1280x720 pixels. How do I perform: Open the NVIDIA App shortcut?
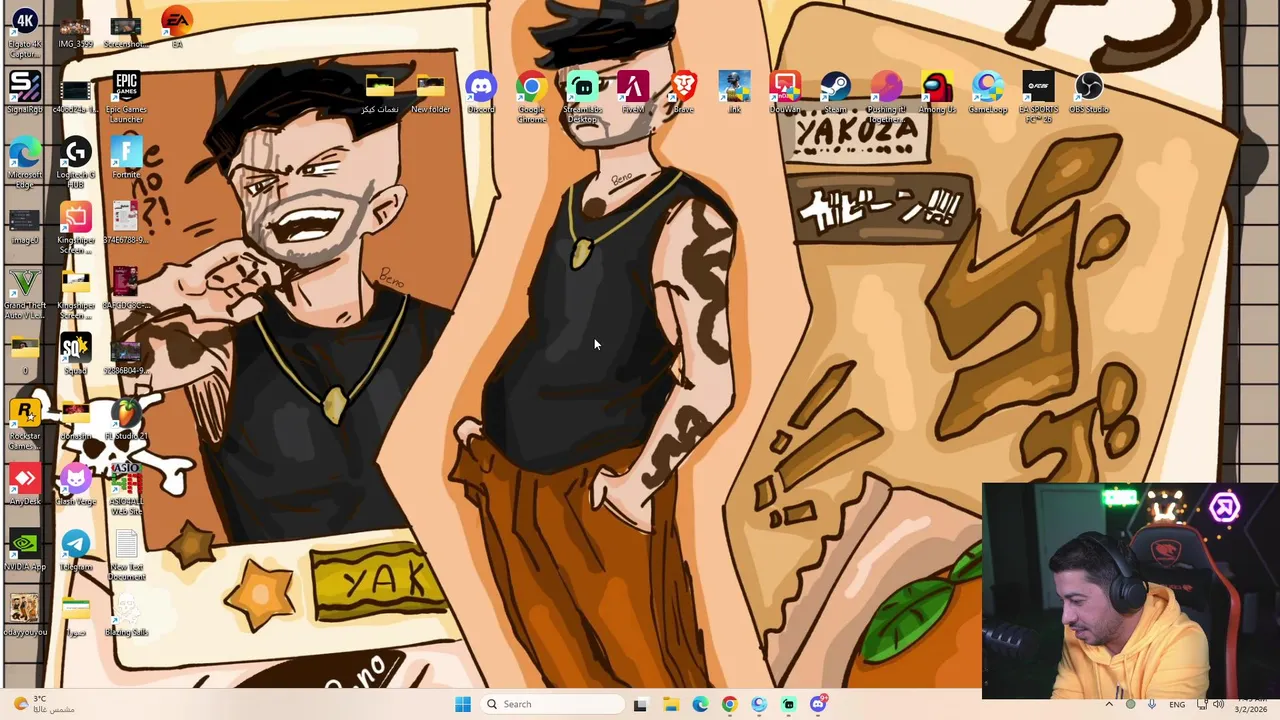coord(25,550)
